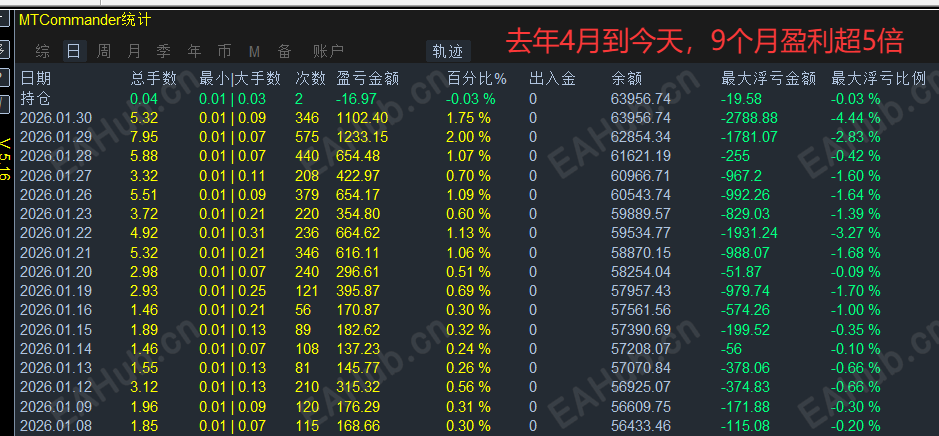Click the MTCommander统计 panel title
939x436 pixels.
click(85, 20)
